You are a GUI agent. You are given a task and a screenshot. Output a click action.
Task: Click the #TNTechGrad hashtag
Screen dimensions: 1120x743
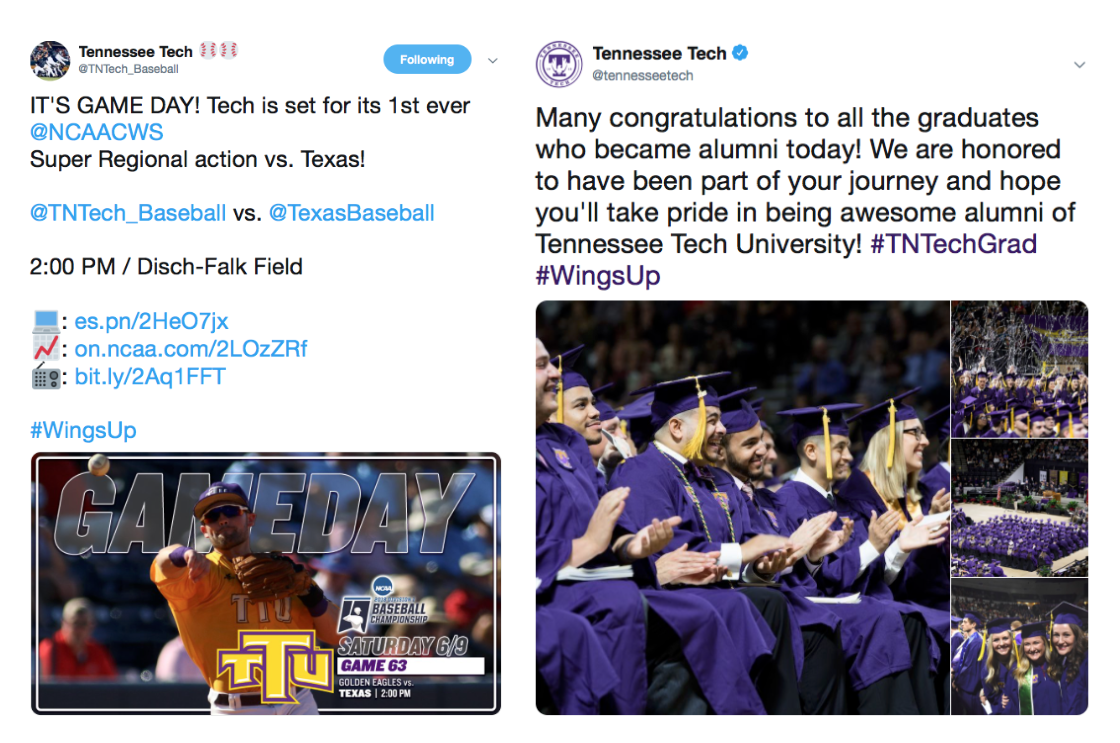pyautogui.click(x=953, y=244)
